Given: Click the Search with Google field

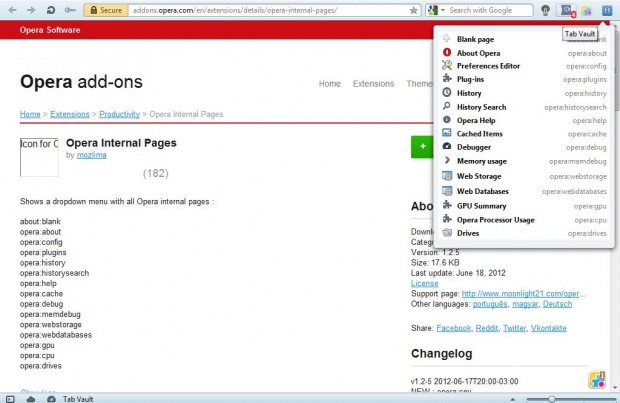Looking at the screenshot, I should click(490, 10).
